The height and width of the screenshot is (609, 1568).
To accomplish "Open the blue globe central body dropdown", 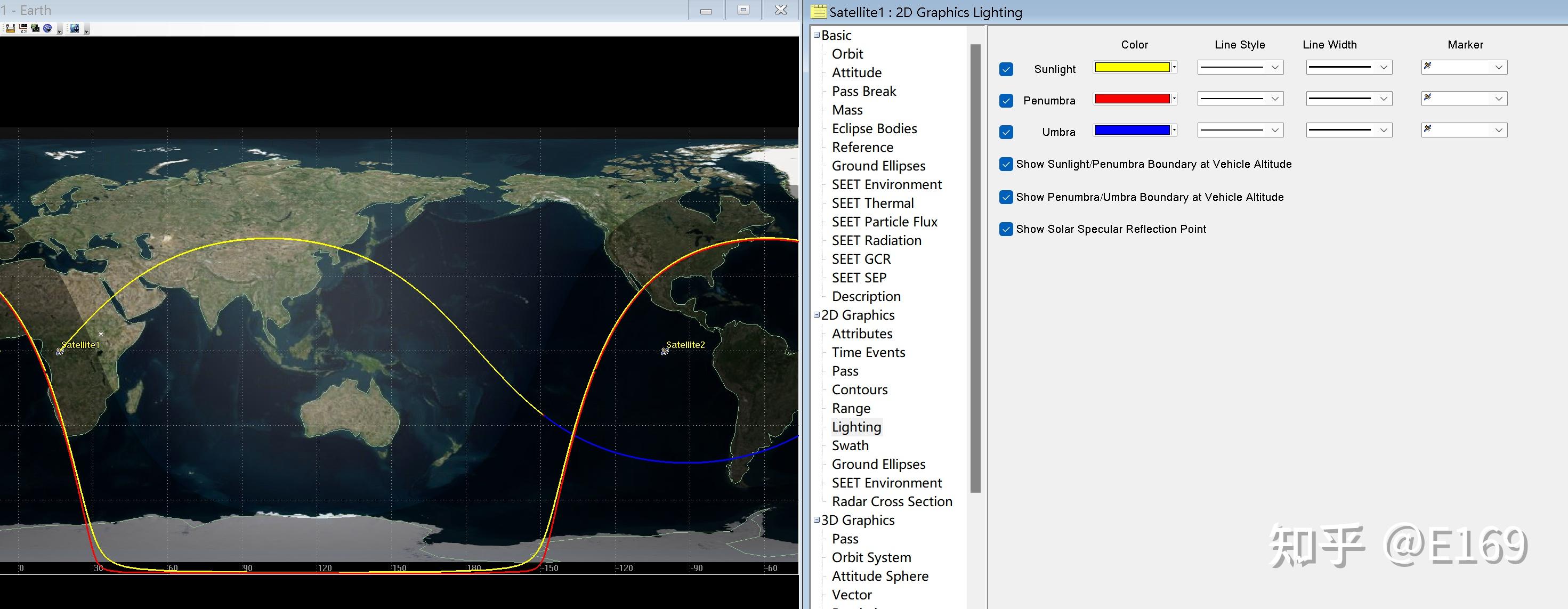I will [47, 29].
